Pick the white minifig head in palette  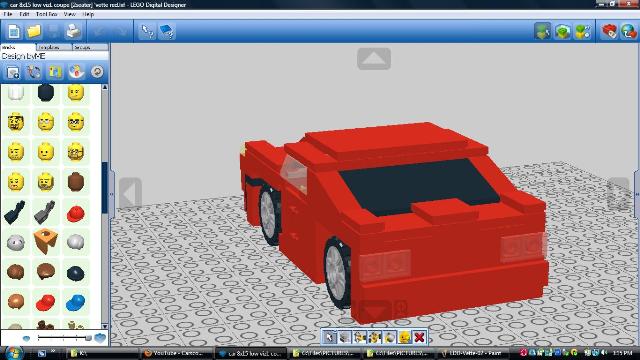[16, 92]
